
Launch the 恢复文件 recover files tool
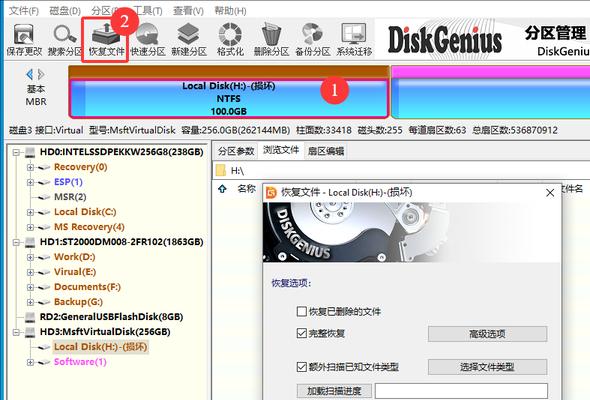[x=106, y=40]
